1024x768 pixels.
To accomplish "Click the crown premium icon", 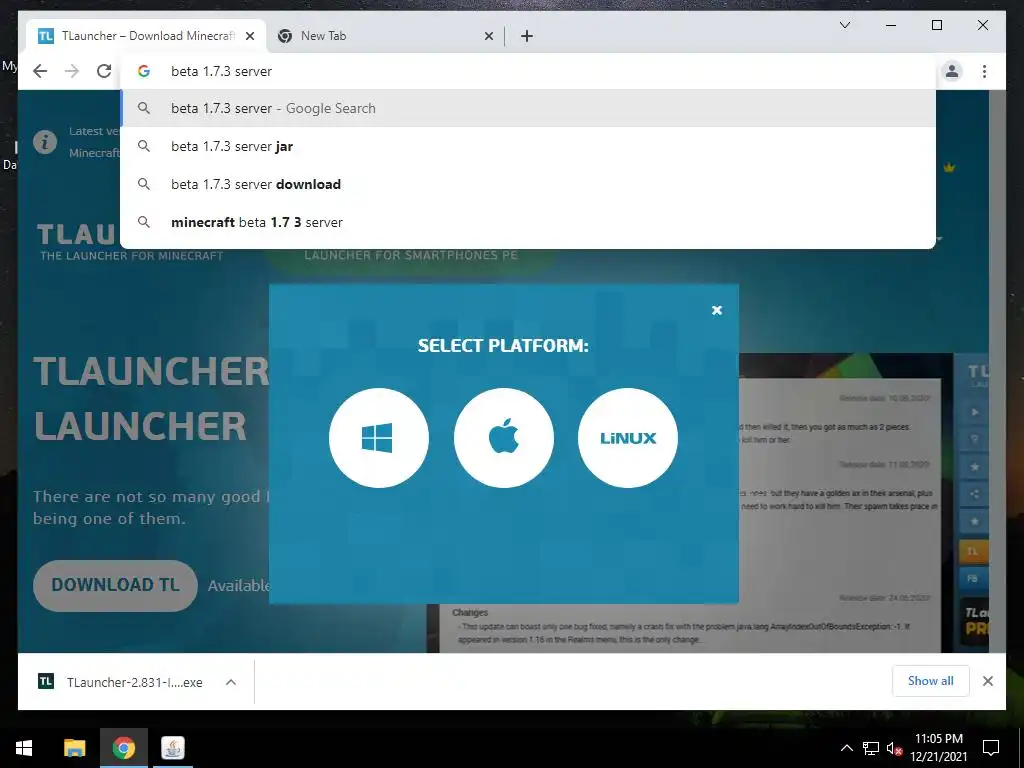I will tap(949, 168).
